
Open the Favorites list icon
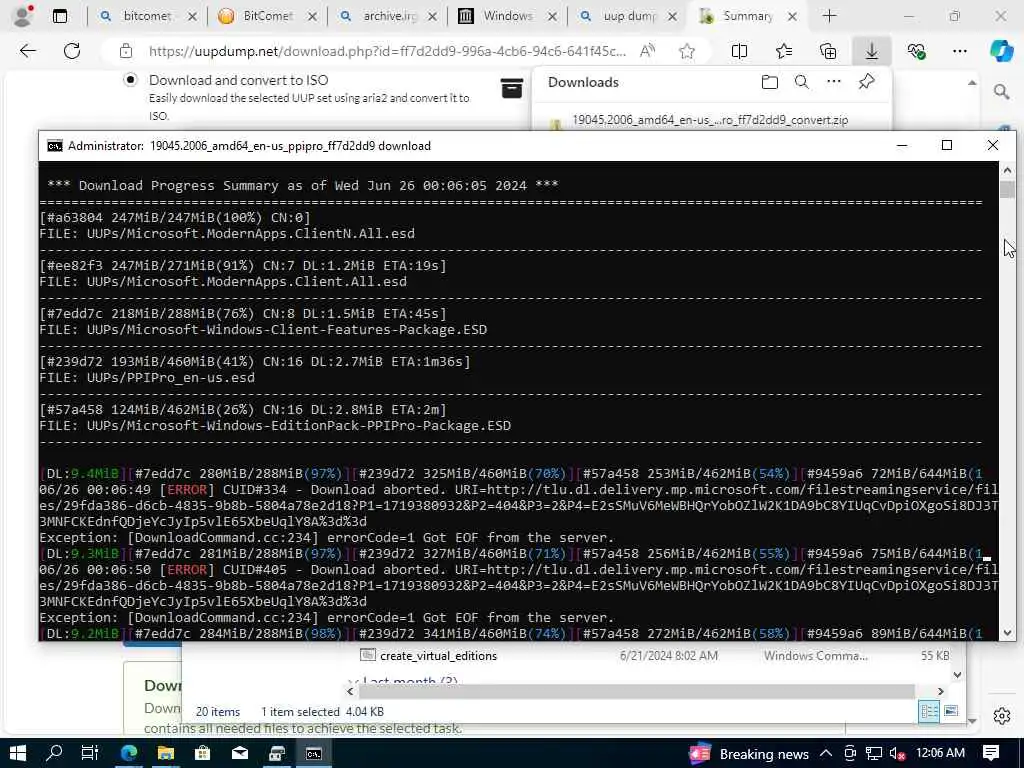pyautogui.click(x=784, y=51)
